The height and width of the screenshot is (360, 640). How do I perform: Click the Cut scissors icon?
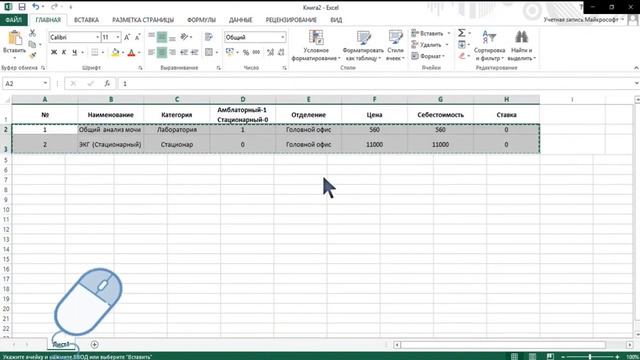click(33, 33)
